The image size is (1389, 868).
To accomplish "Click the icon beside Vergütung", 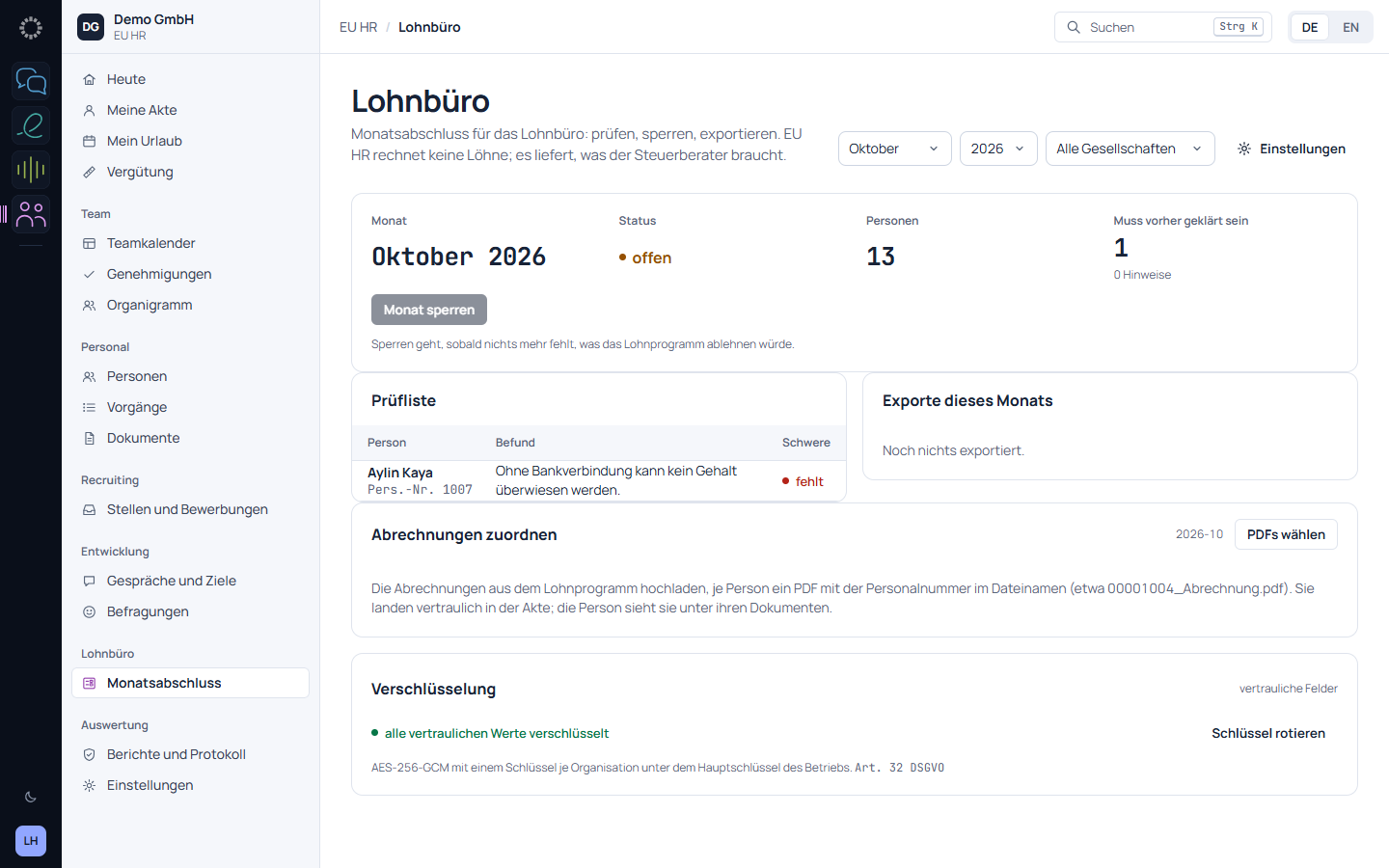I will [90, 172].
